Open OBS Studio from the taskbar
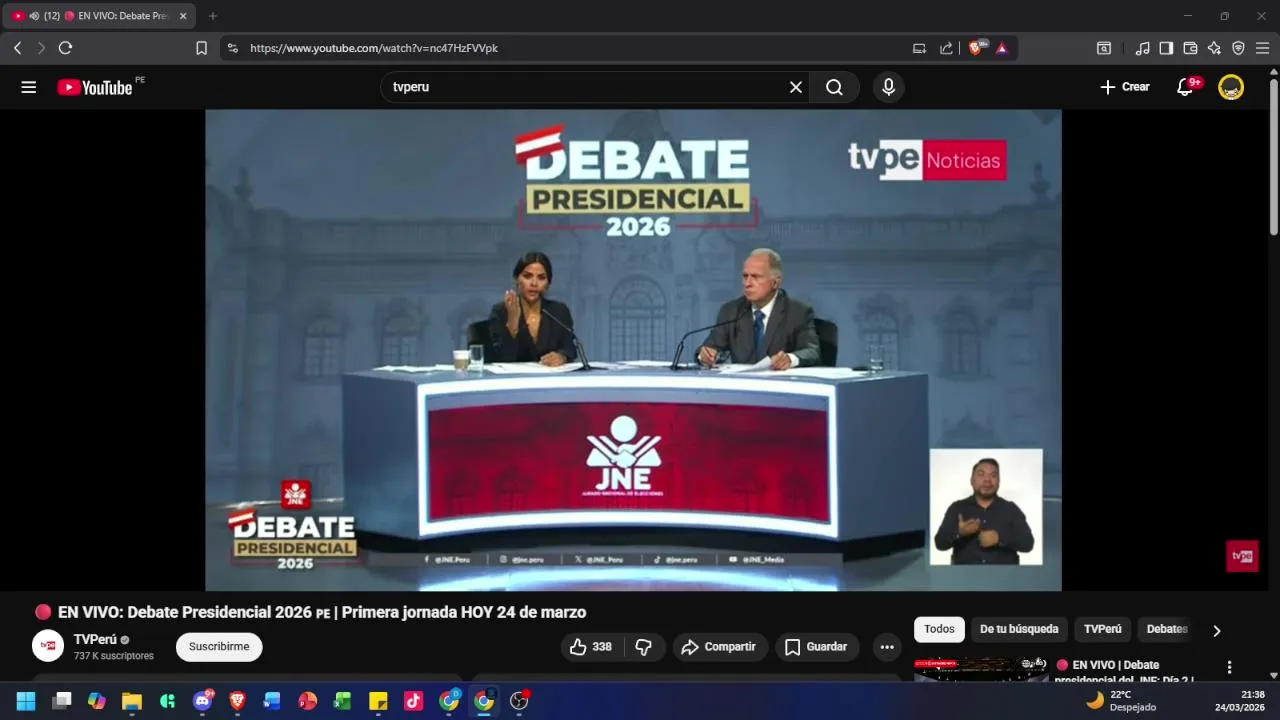1280x720 pixels. pyautogui.click(x=519, y=701)
